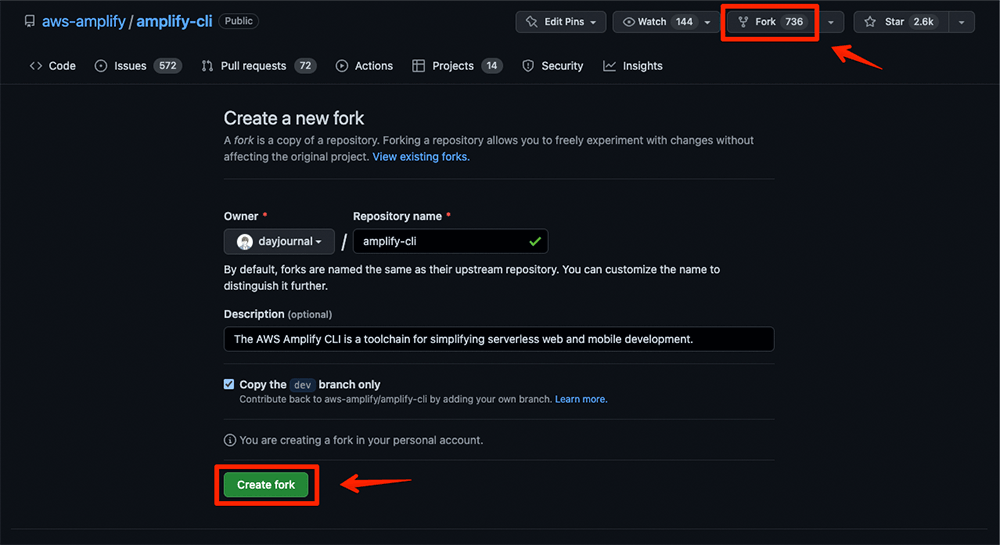Image resolution: width=1000 pixels, height=545 pixels.
Task: Click the 572 Issues counter badge
Action: [x=168, y=66]
